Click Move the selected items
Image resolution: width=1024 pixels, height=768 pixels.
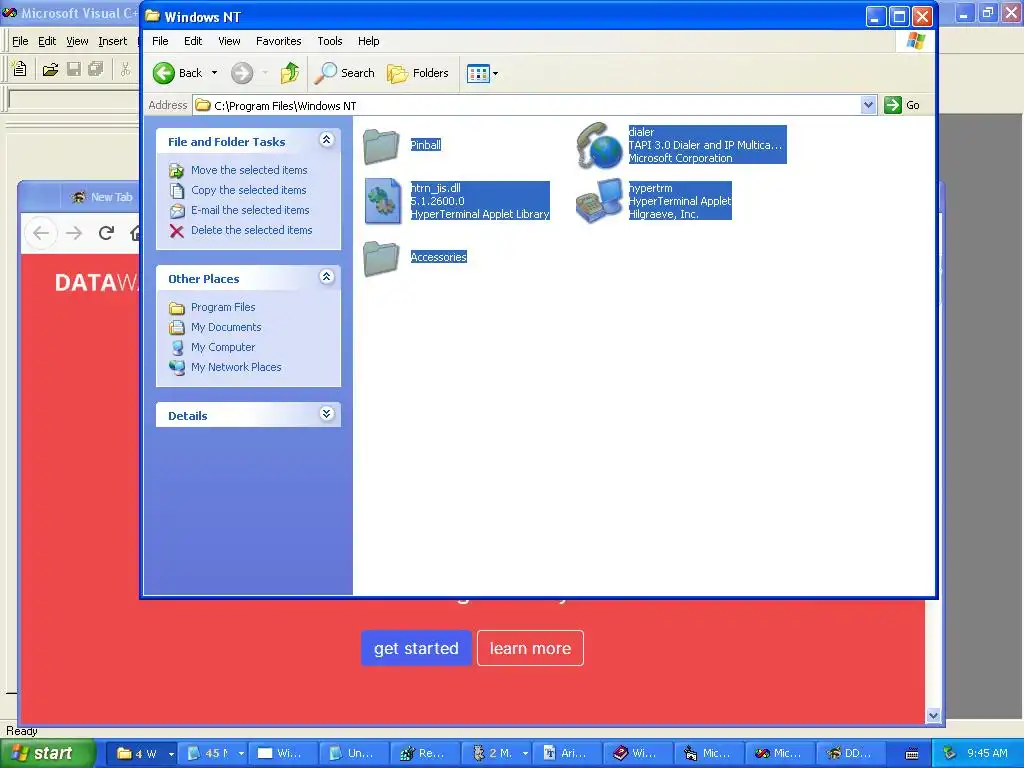pyautogui.click(x=249, y=170)
